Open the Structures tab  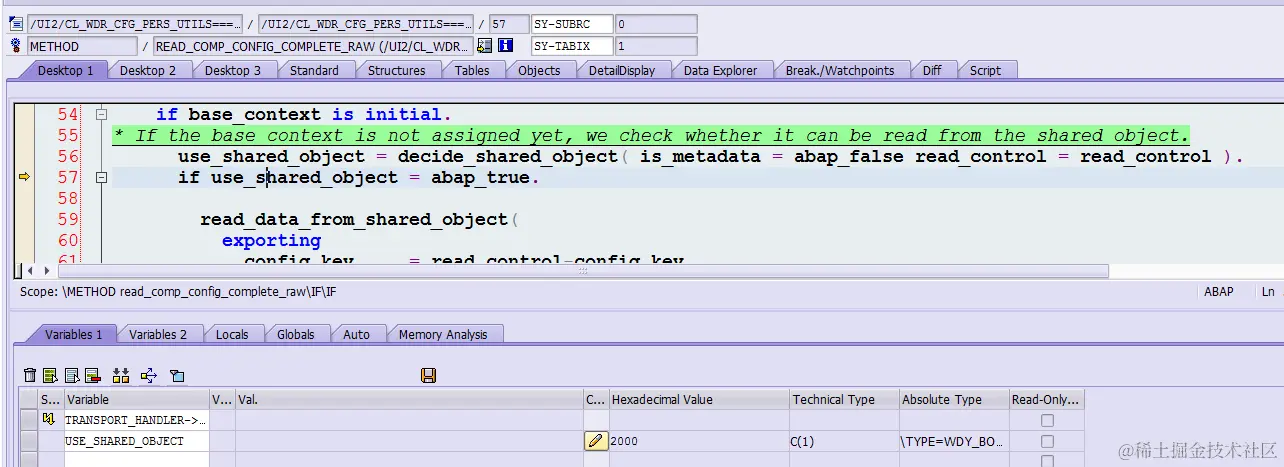[x=397, y=70]
